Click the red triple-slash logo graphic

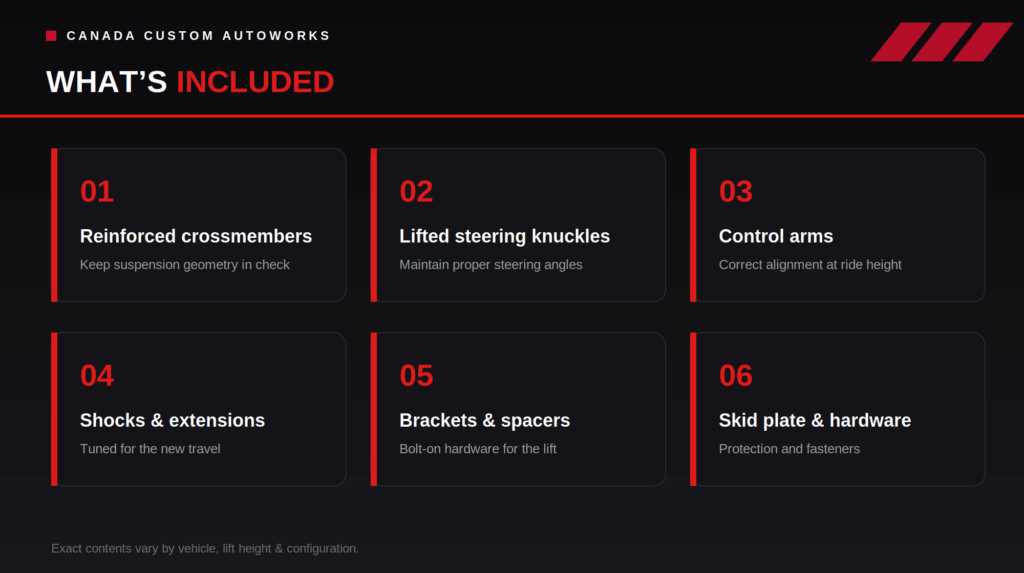(942, 42)
